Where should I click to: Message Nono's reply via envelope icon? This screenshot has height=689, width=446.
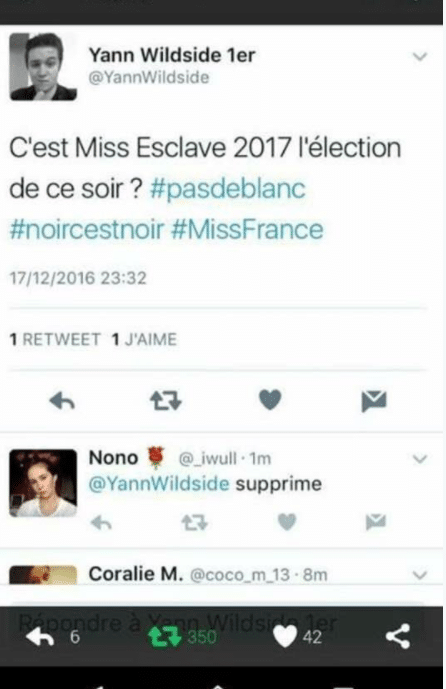[376, 522]
